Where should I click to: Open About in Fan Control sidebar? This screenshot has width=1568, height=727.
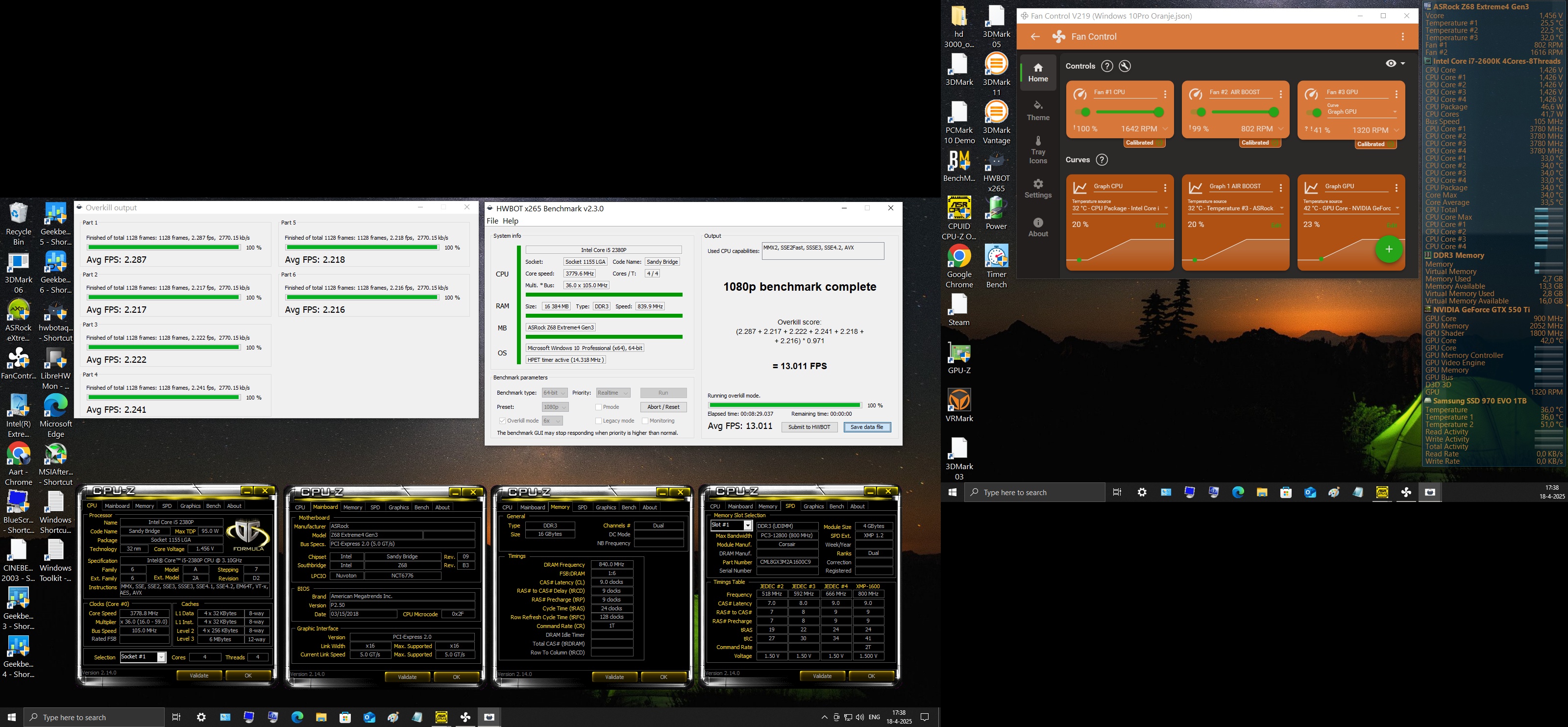coord(1038,228)
